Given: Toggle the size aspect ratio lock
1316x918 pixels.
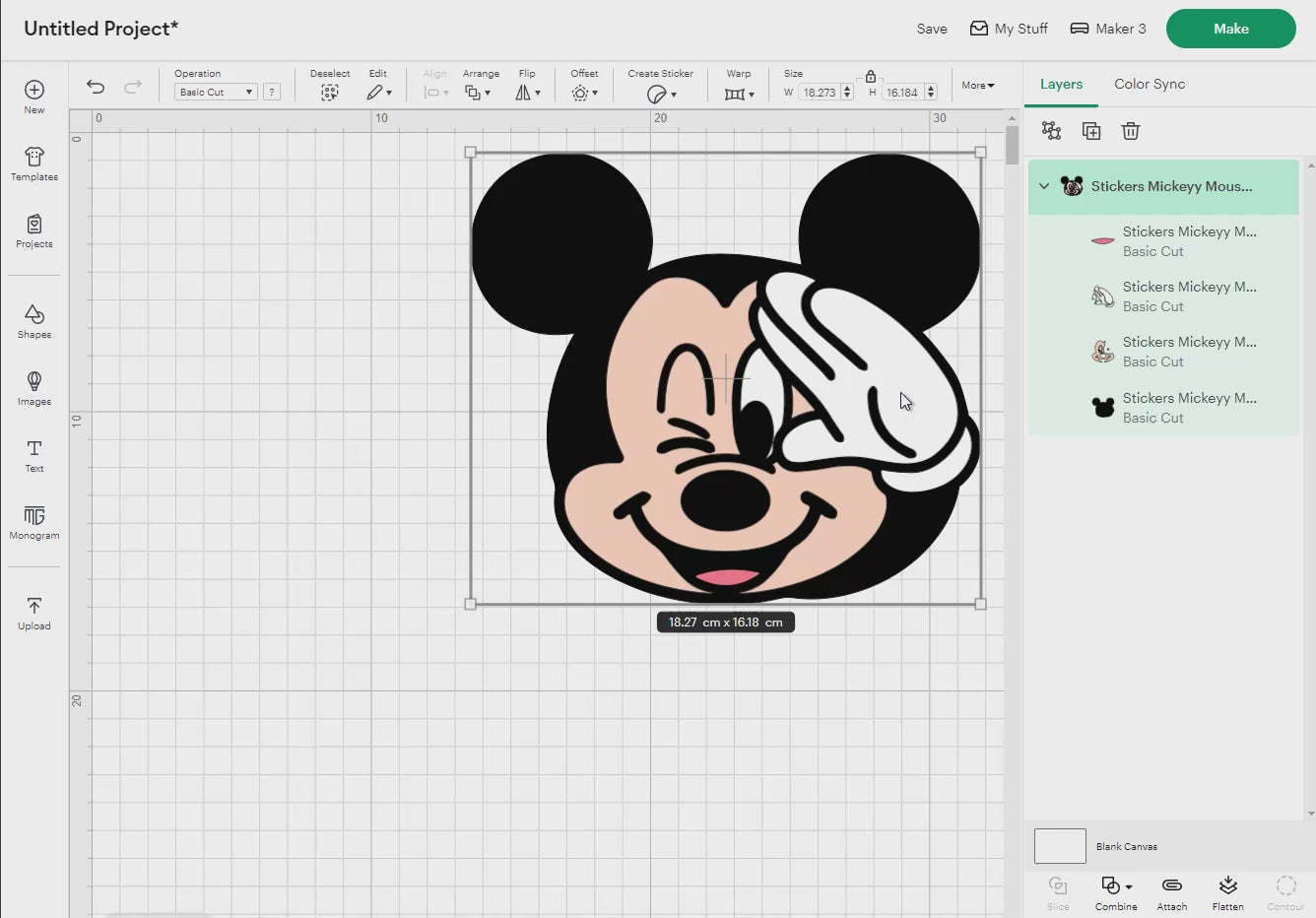Looking at the screenshot, I should (871, 76).
